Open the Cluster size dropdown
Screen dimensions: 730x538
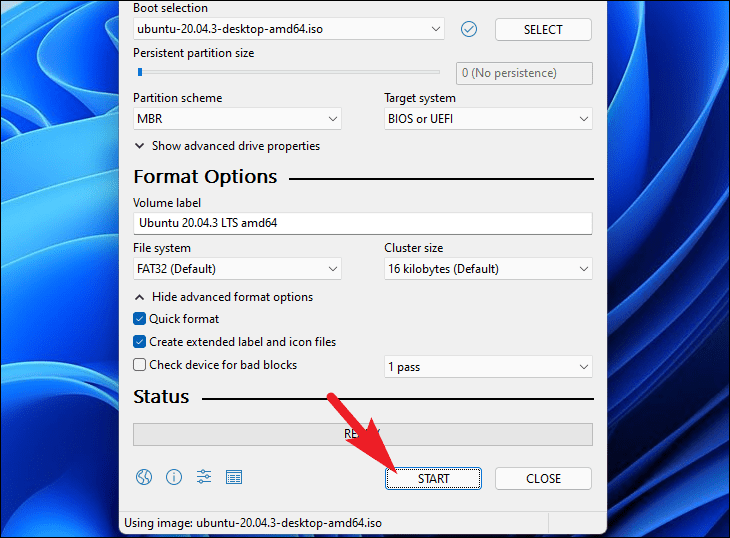[x=488, y=269]
